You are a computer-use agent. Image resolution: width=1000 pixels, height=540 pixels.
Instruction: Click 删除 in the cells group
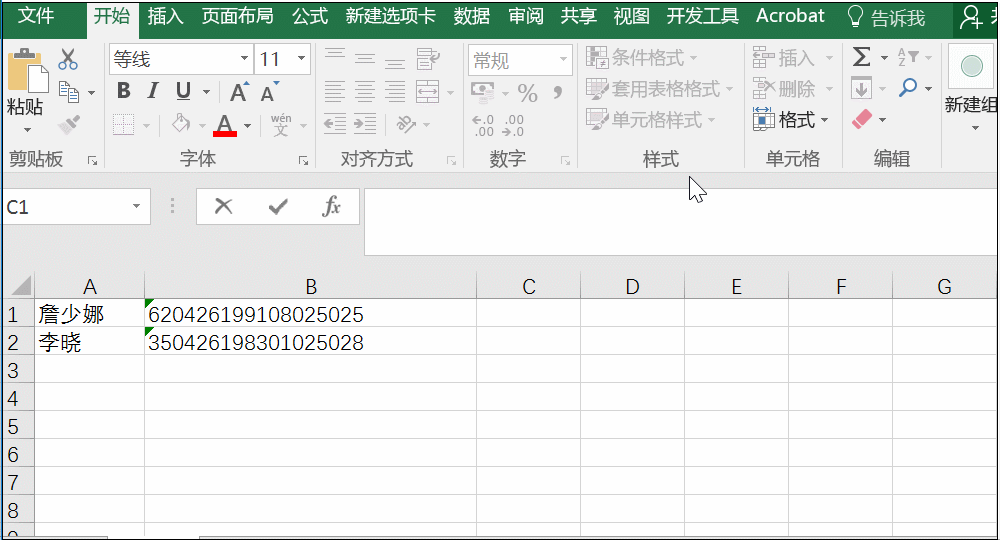tap(784, 89)
